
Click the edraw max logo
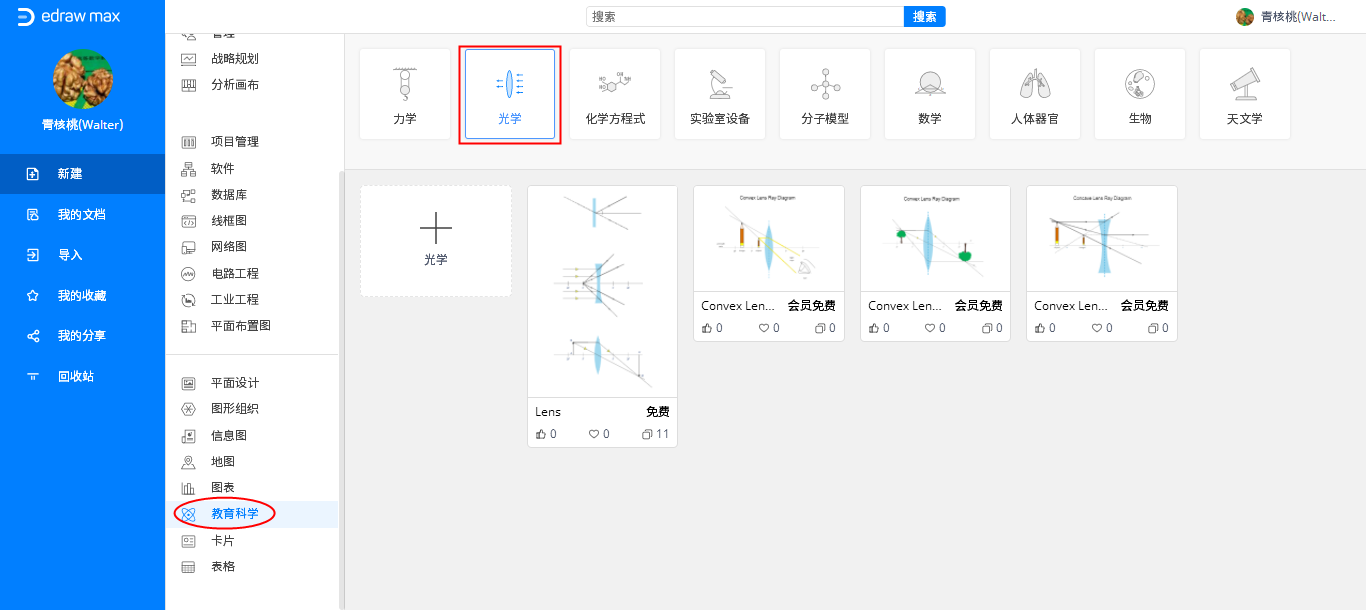click(x=69, y=17)
